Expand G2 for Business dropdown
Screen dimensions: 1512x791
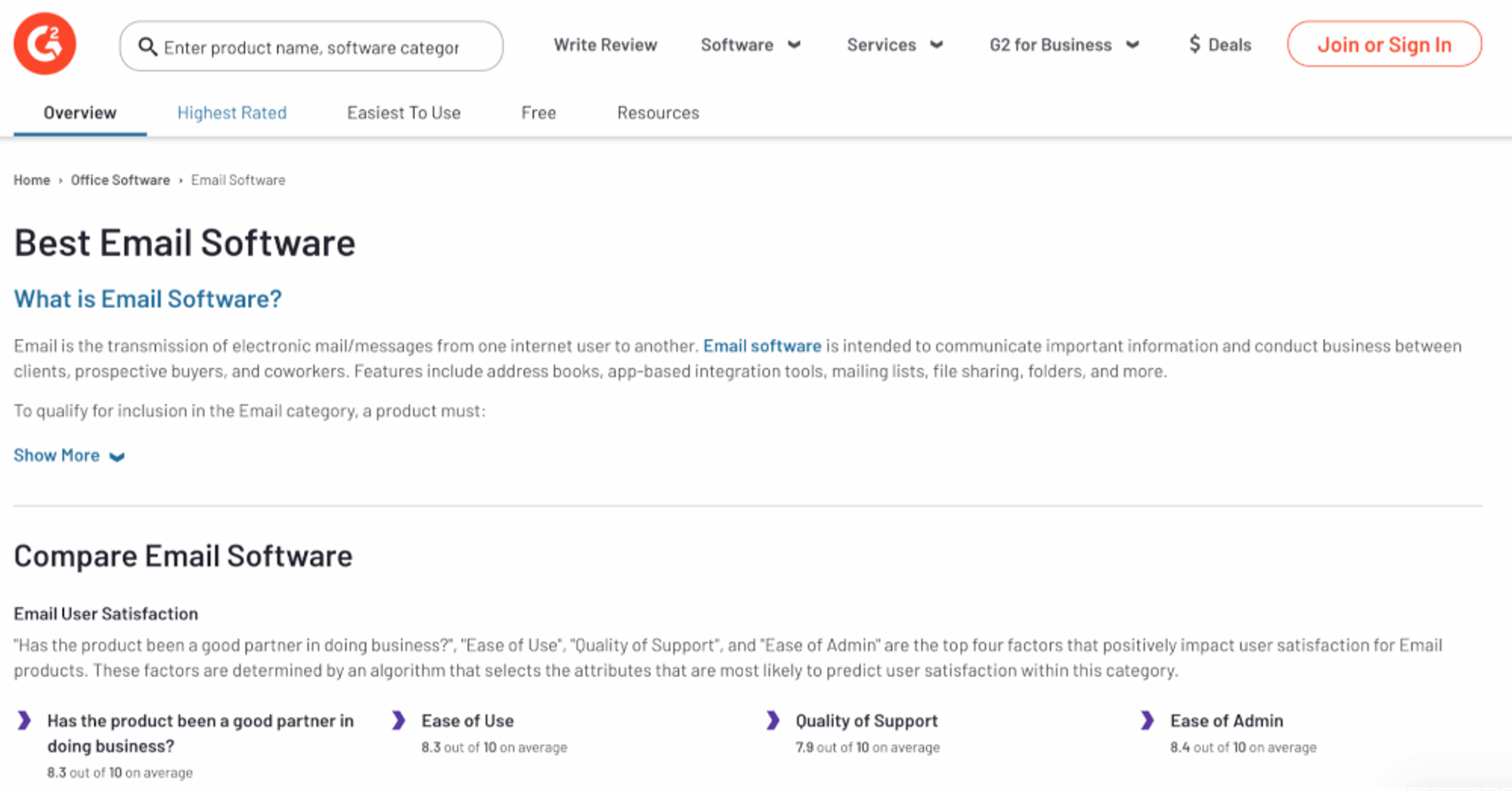1063,45
